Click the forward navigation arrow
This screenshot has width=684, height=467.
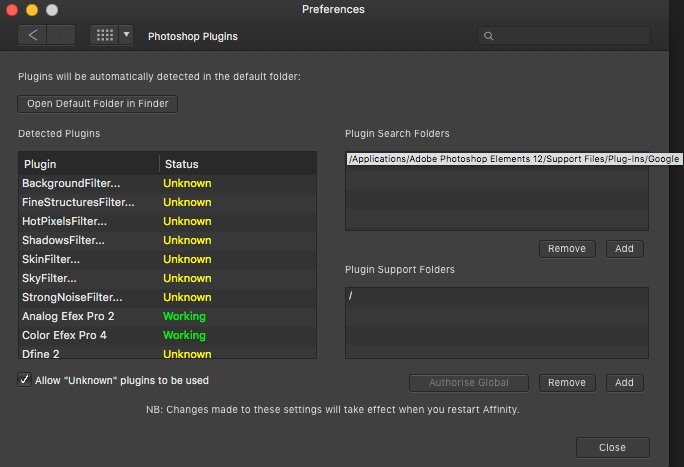coord(62,35)
